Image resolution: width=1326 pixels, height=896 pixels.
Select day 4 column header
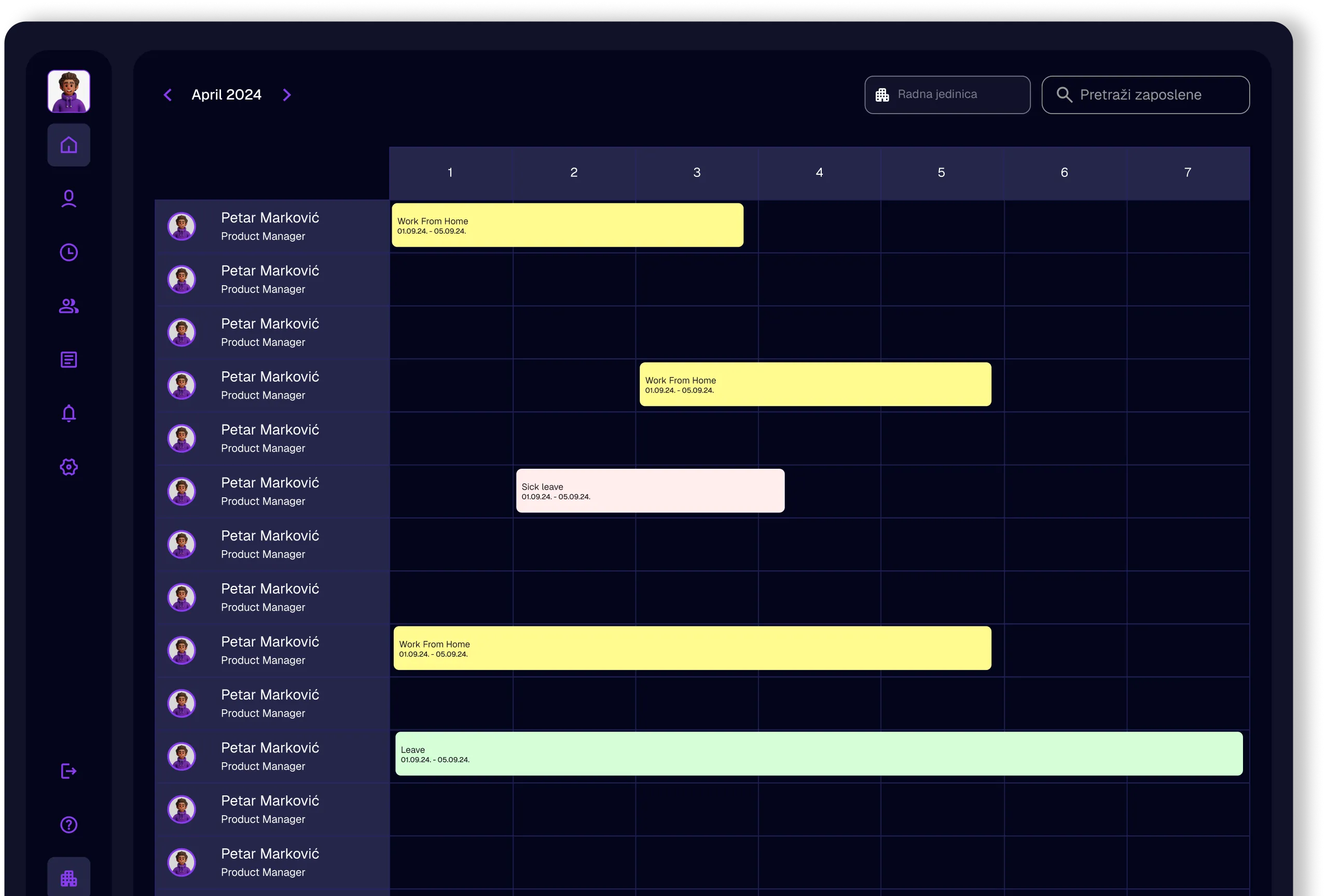[819, 172]
